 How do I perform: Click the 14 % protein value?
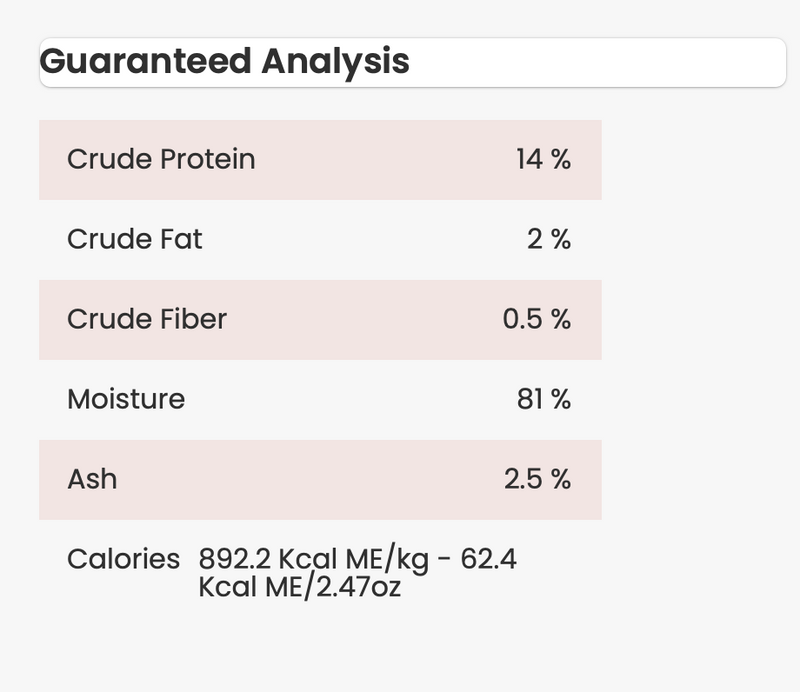(543, 159)
